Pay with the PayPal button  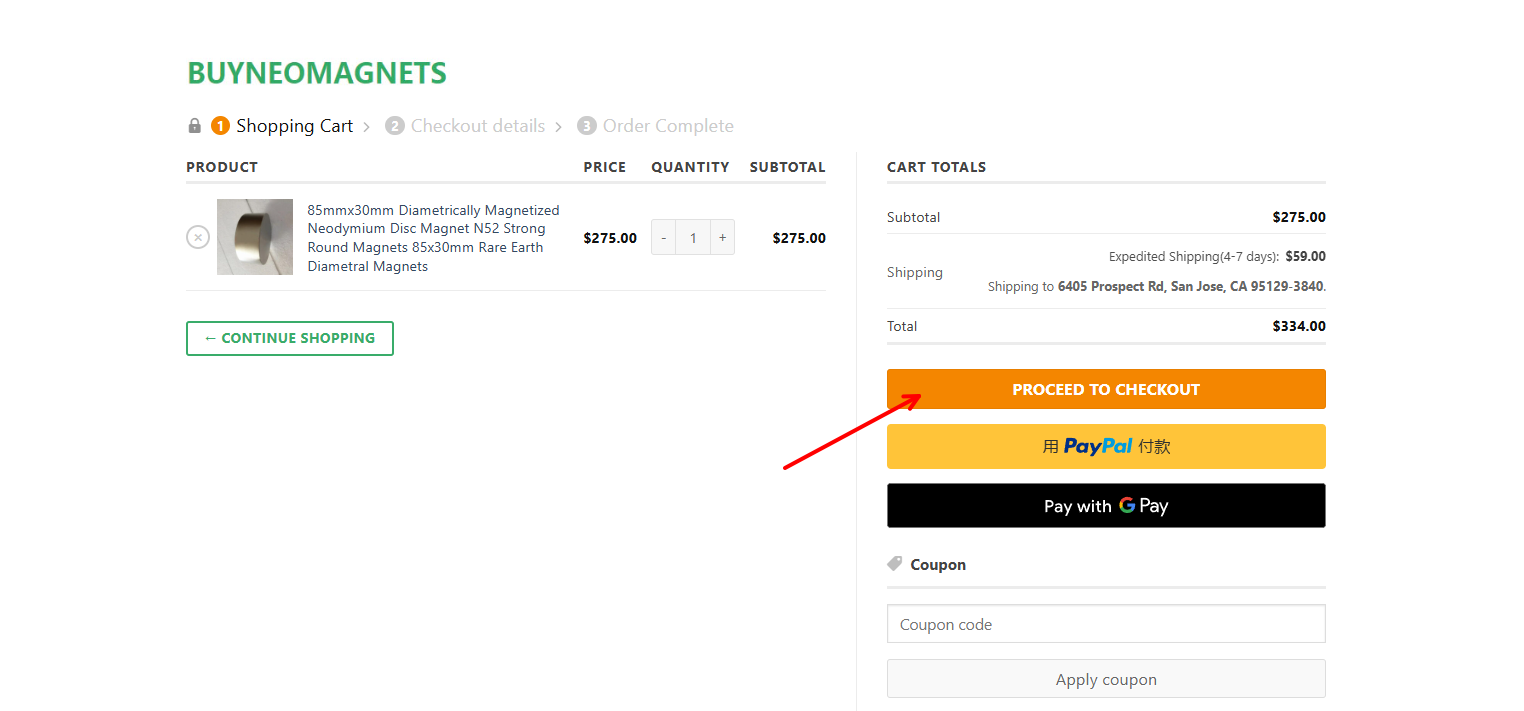coord(1106,446)
